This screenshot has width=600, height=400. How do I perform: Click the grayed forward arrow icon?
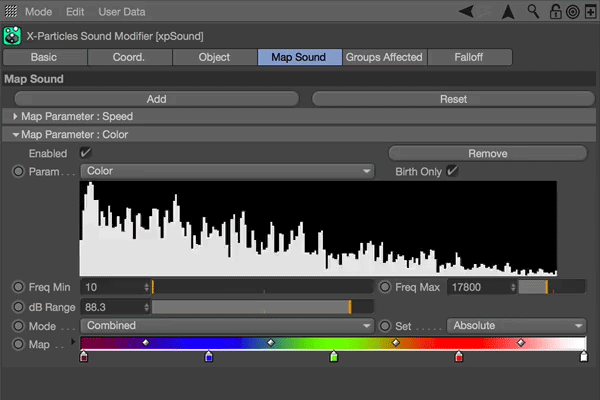point(485,11)
